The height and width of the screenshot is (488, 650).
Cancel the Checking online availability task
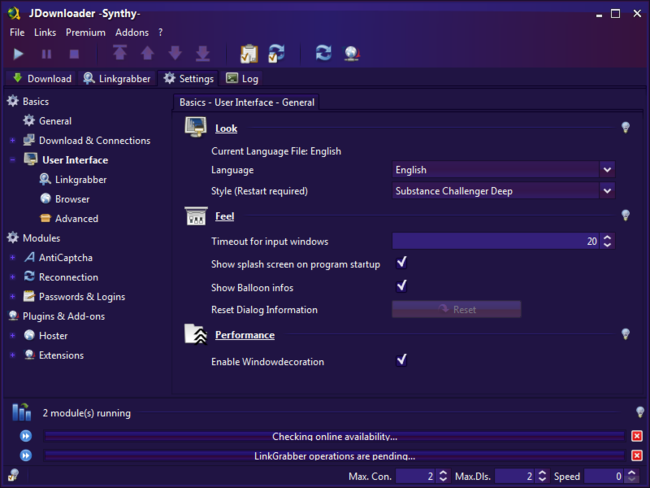(637, 436)
